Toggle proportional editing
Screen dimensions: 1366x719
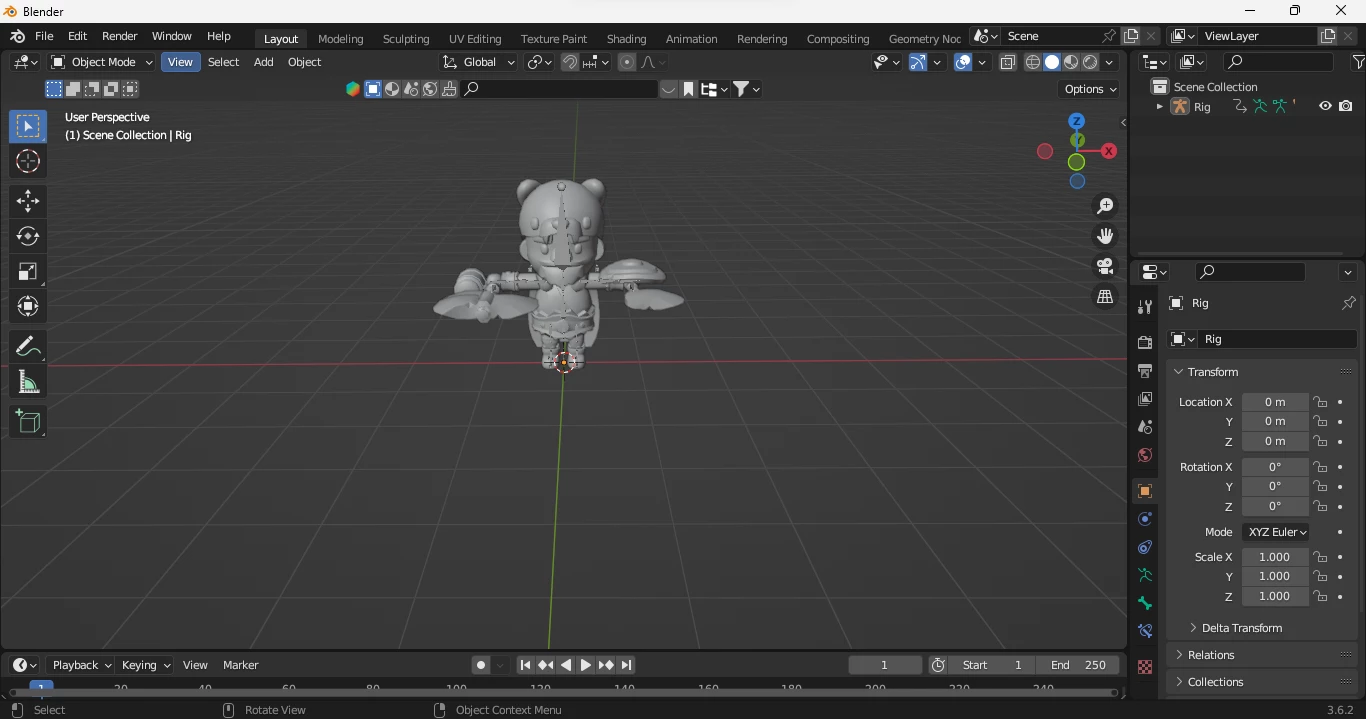627,62
